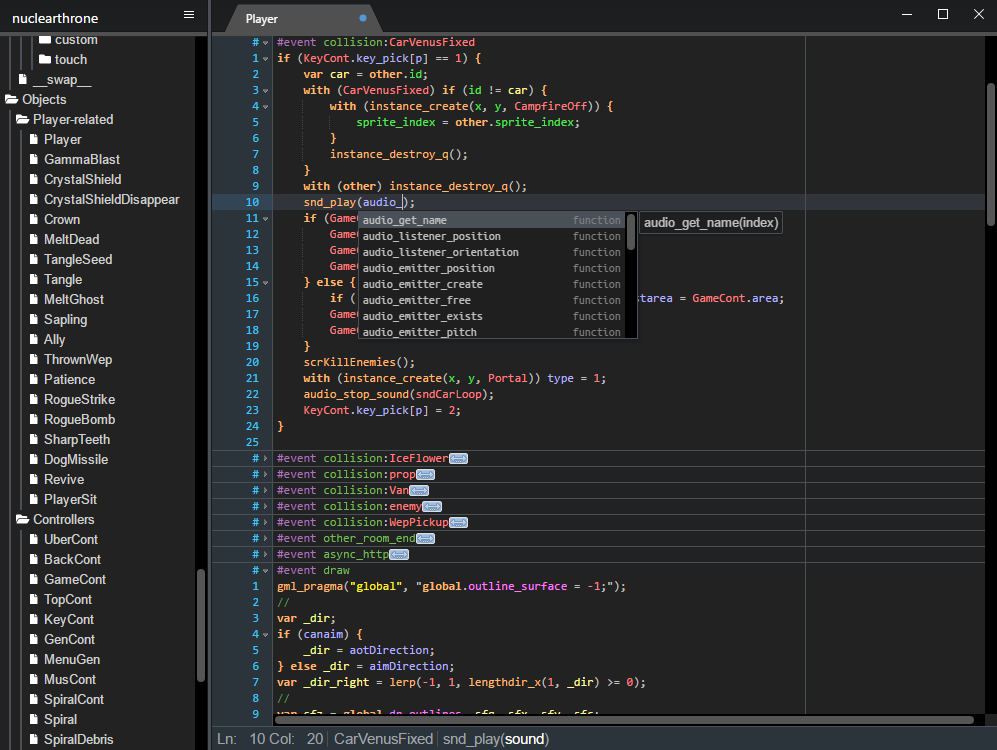Viewport: 997px width, 750px height.
Task: Collapse the fold arrow on line 15 else
Action: click(266, 282)
